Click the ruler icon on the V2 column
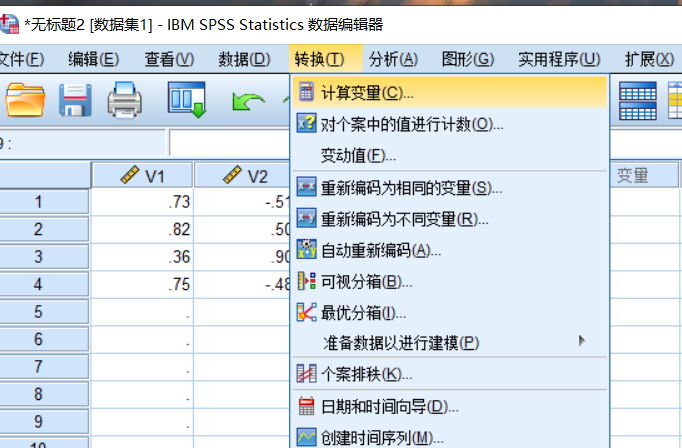Screen dimensions: 682x448 click(232, 175)
